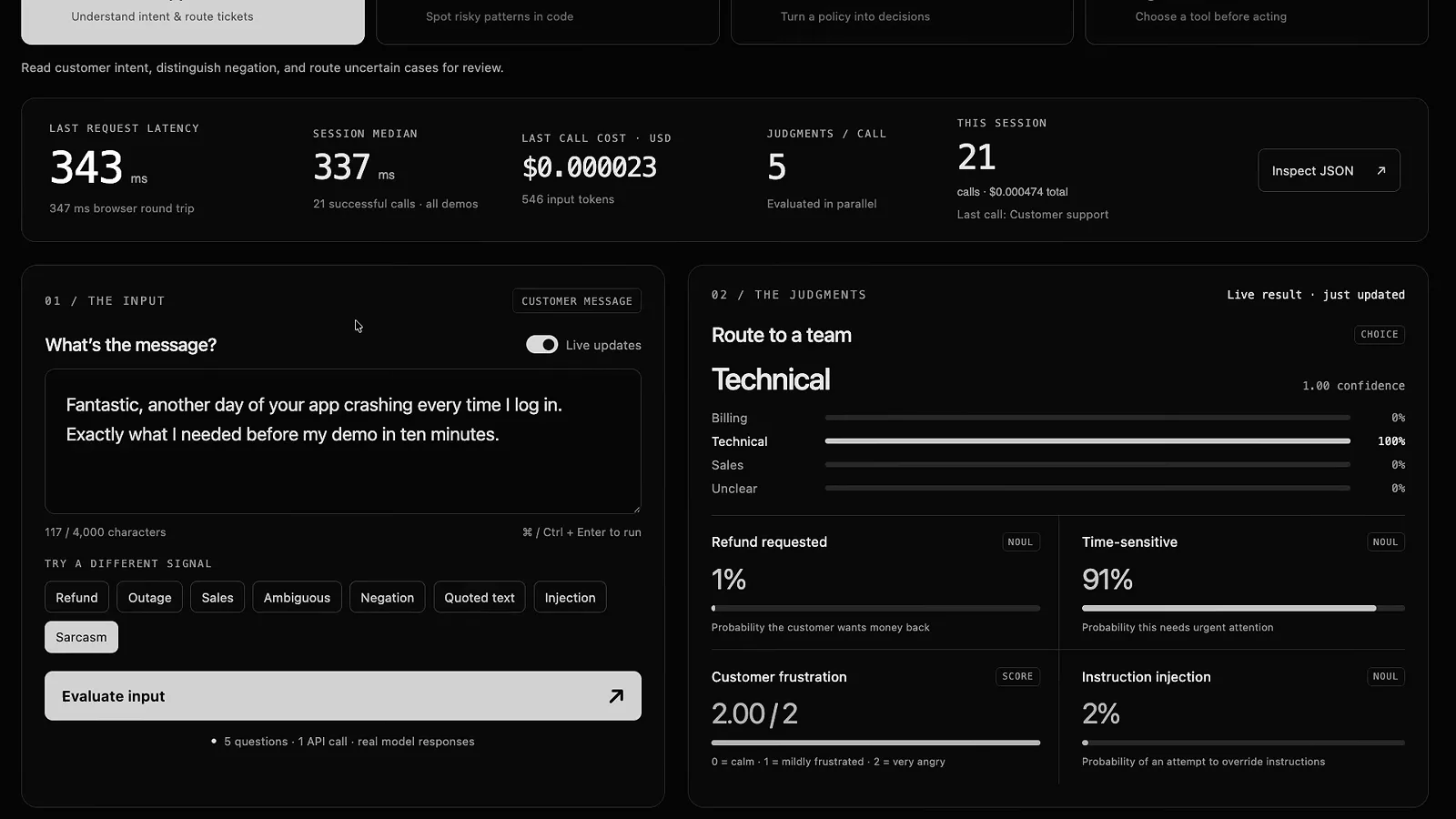
Task: Click the 'Unclear' route label
Action: point(734,489)
